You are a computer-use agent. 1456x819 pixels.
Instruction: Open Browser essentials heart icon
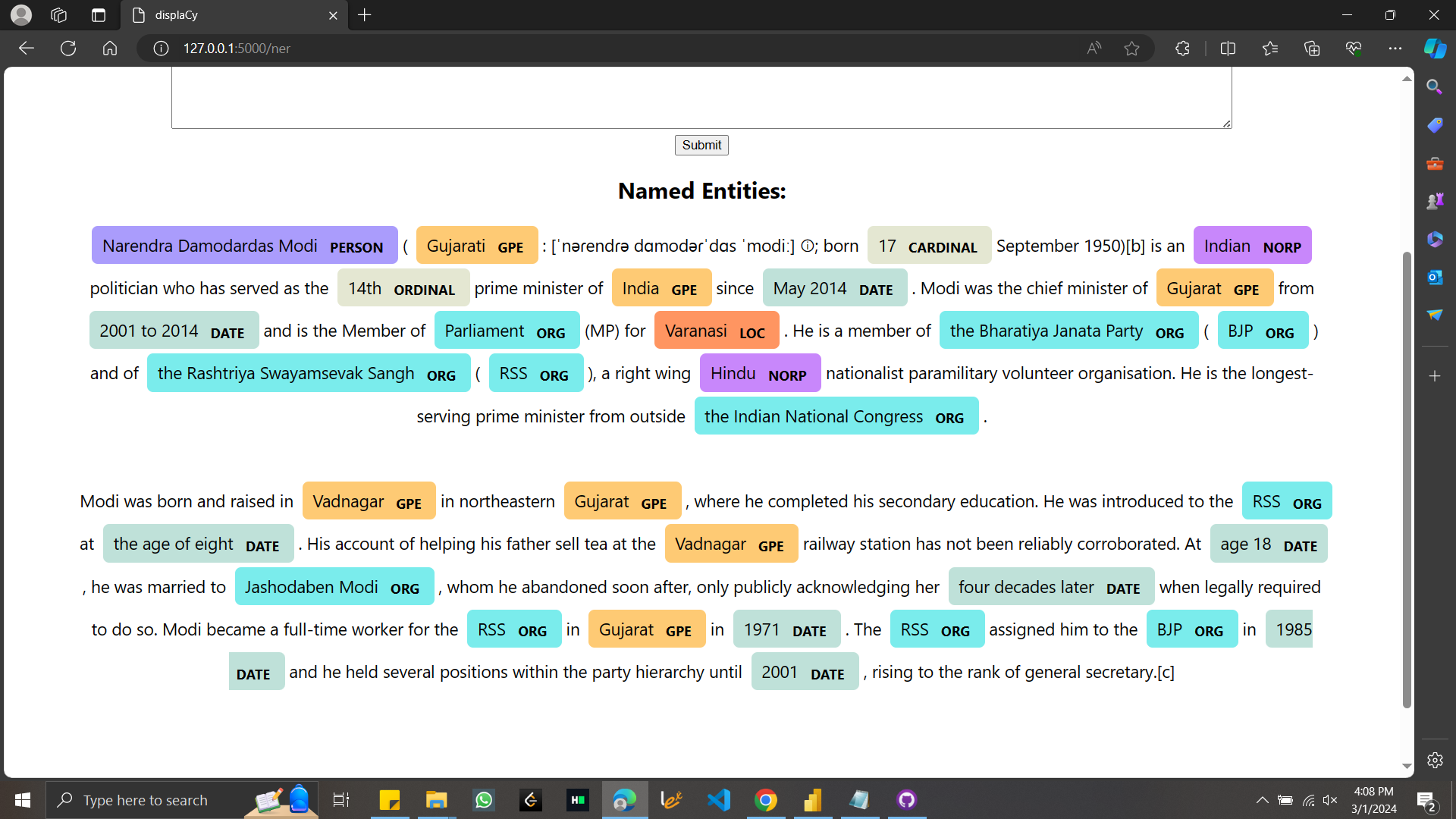point(1354,48)
